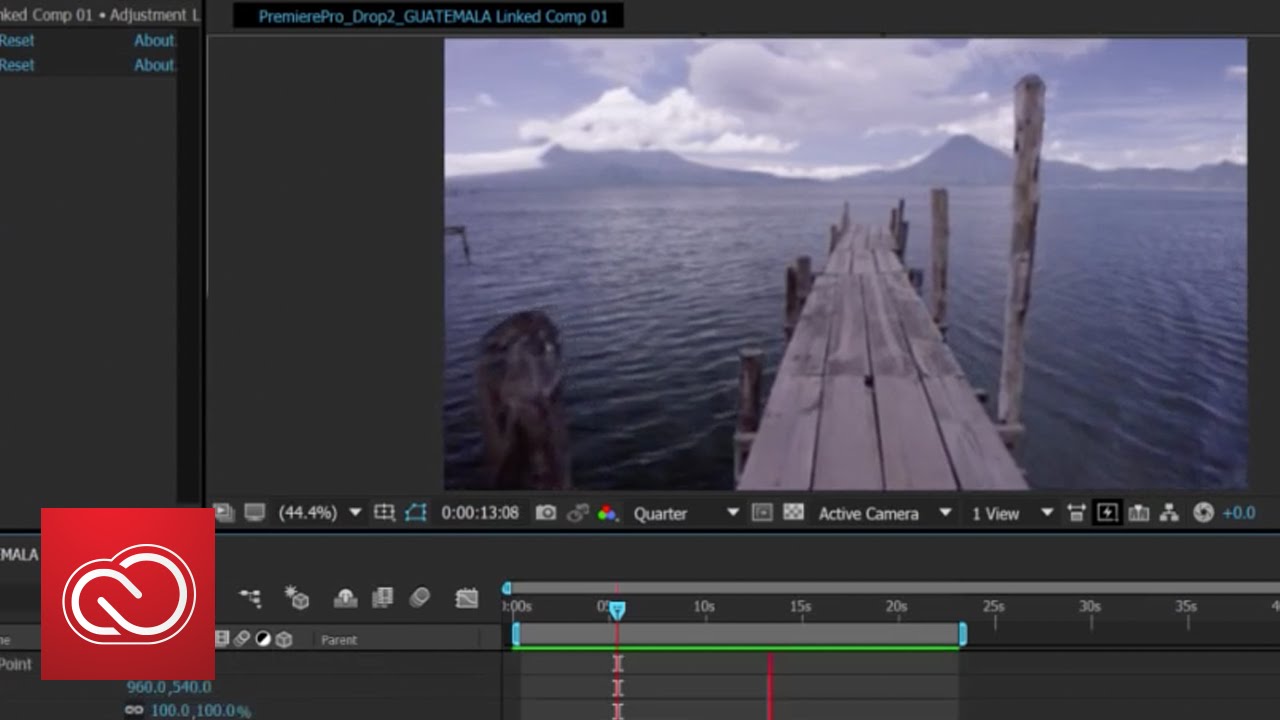Enable Draft 3D mode
Viewport: 1280px width, 720px height.
point(297,596)
